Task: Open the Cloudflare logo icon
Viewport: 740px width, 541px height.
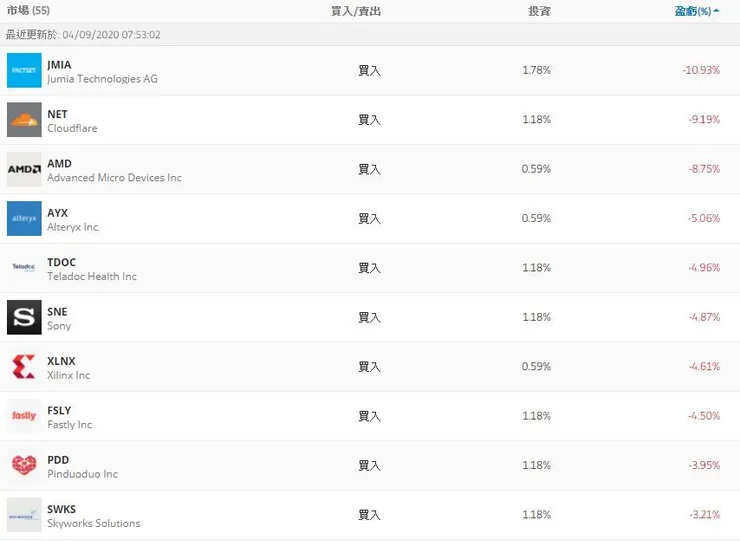Action: (x=24, y=120)
